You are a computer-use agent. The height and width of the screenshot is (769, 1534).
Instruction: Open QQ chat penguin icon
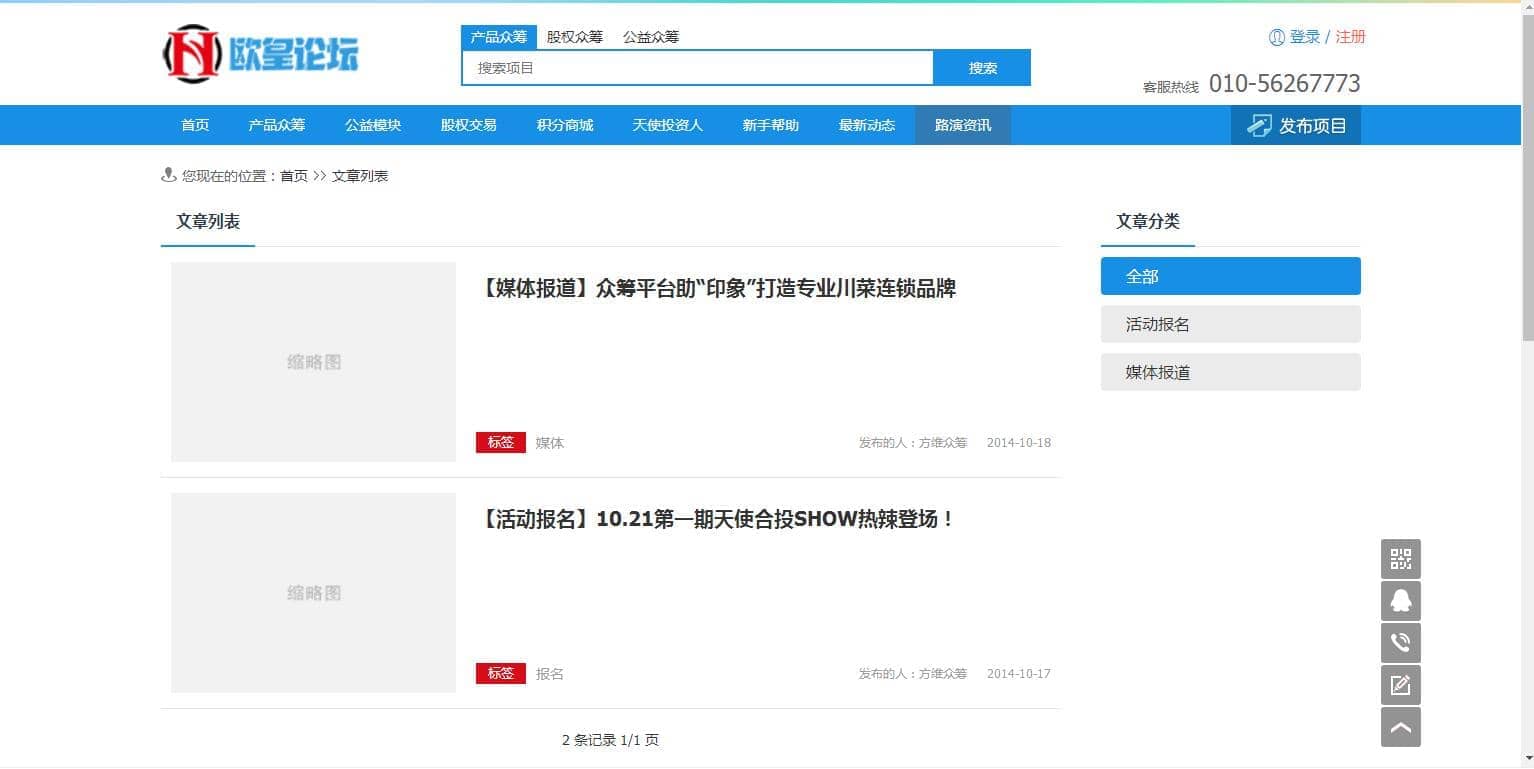(x=1400, y=601)
